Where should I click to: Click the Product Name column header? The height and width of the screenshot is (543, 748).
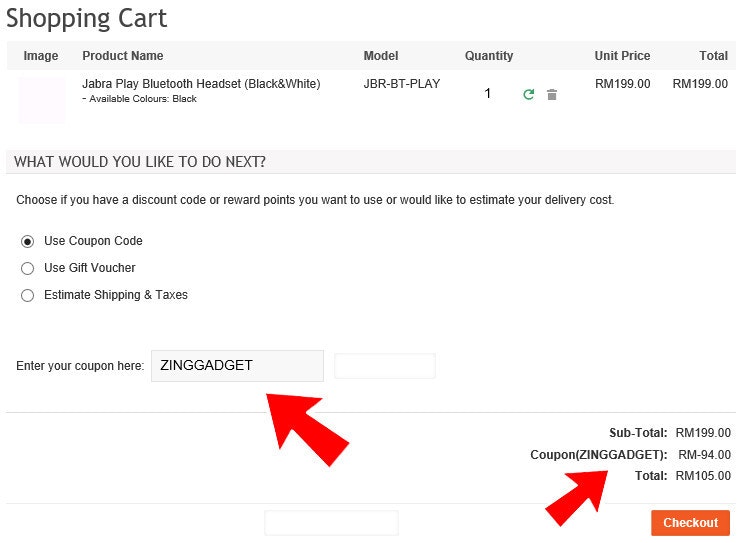(x=123, y=56)
